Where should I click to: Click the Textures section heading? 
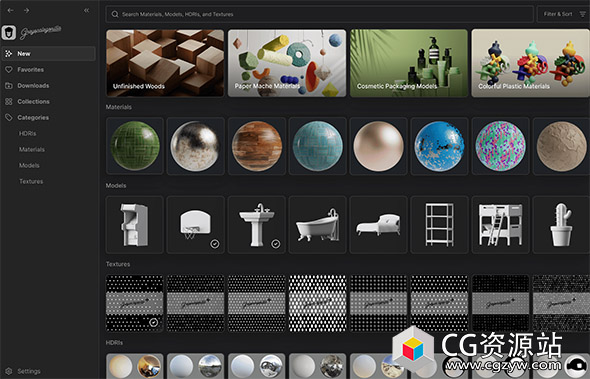118,264
